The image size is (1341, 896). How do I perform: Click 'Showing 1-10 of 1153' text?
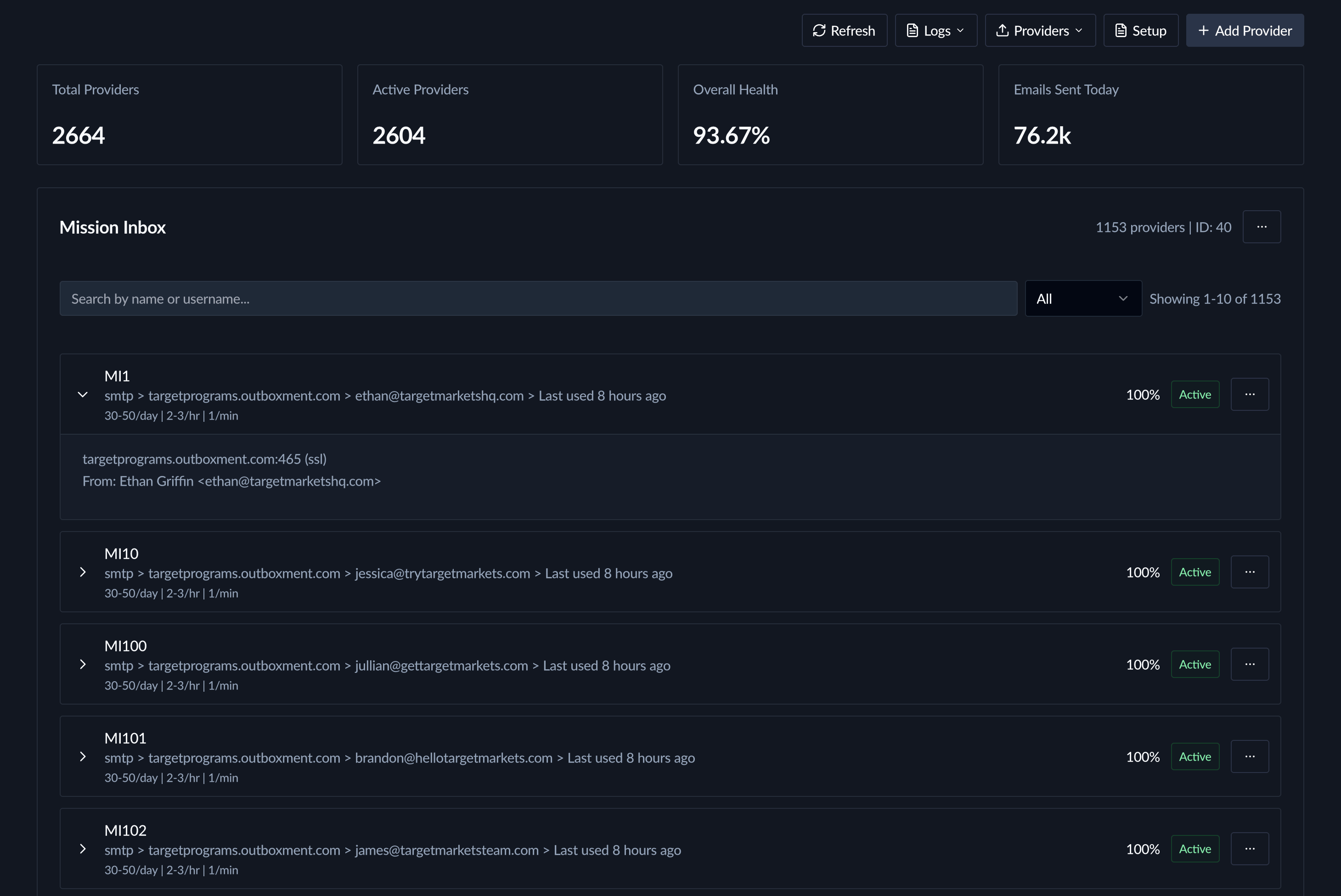(x=1215, y=299)
